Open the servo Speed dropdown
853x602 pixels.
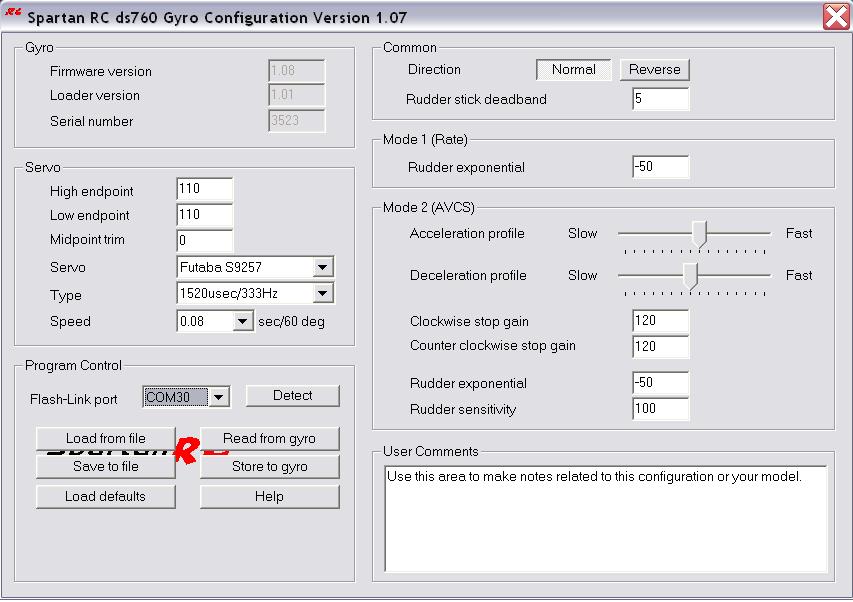[x=242, y=322]
